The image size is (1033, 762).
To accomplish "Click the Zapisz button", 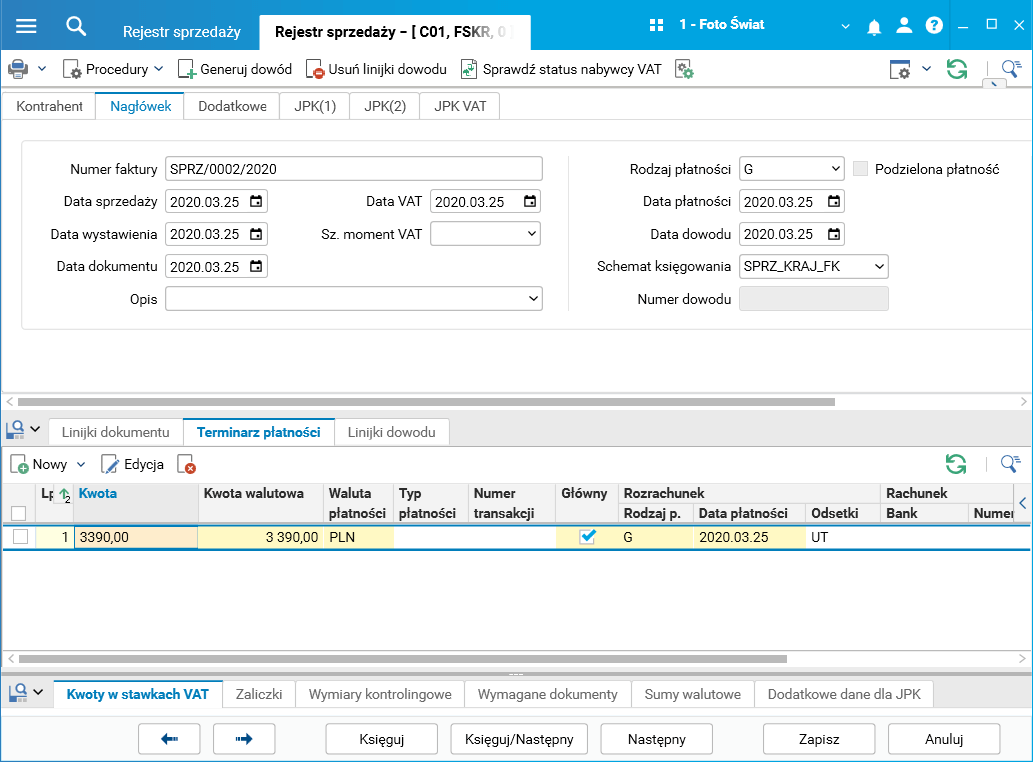I will [x=819, y=739].
